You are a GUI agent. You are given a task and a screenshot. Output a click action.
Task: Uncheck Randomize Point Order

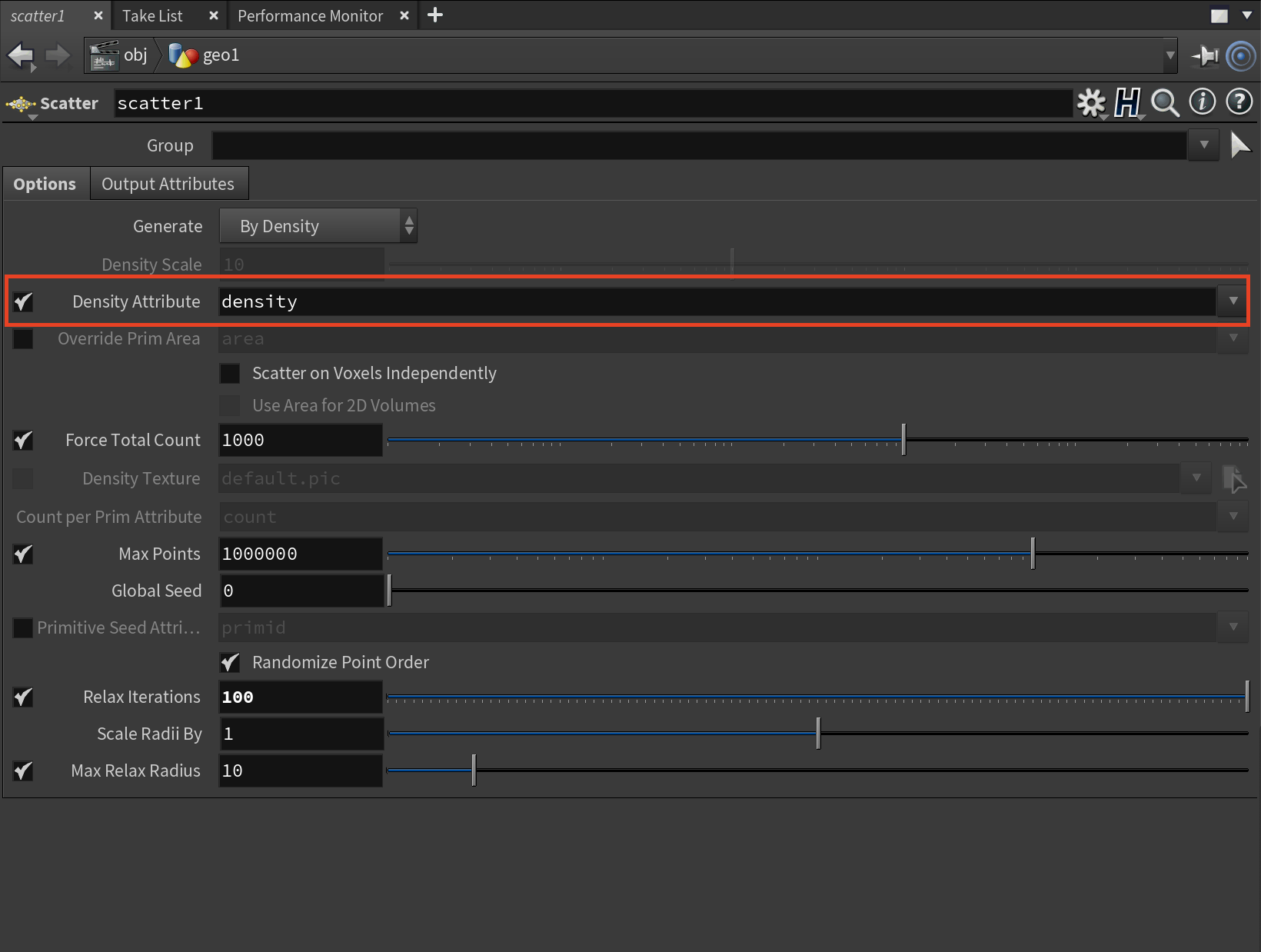pyautogui.click(x=230, y=663)
